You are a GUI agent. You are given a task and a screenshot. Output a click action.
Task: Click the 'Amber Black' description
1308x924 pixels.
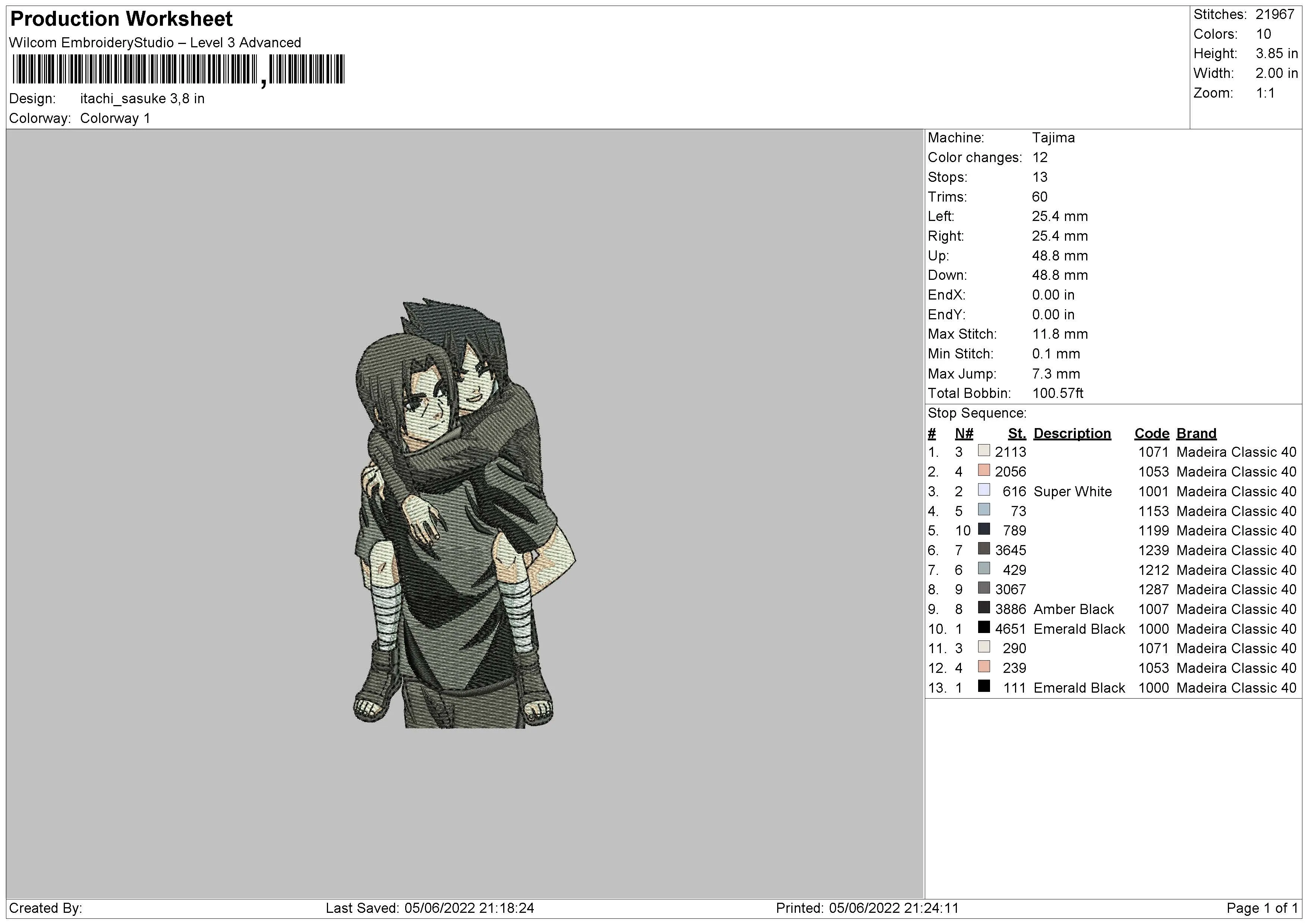[1073, 609]
